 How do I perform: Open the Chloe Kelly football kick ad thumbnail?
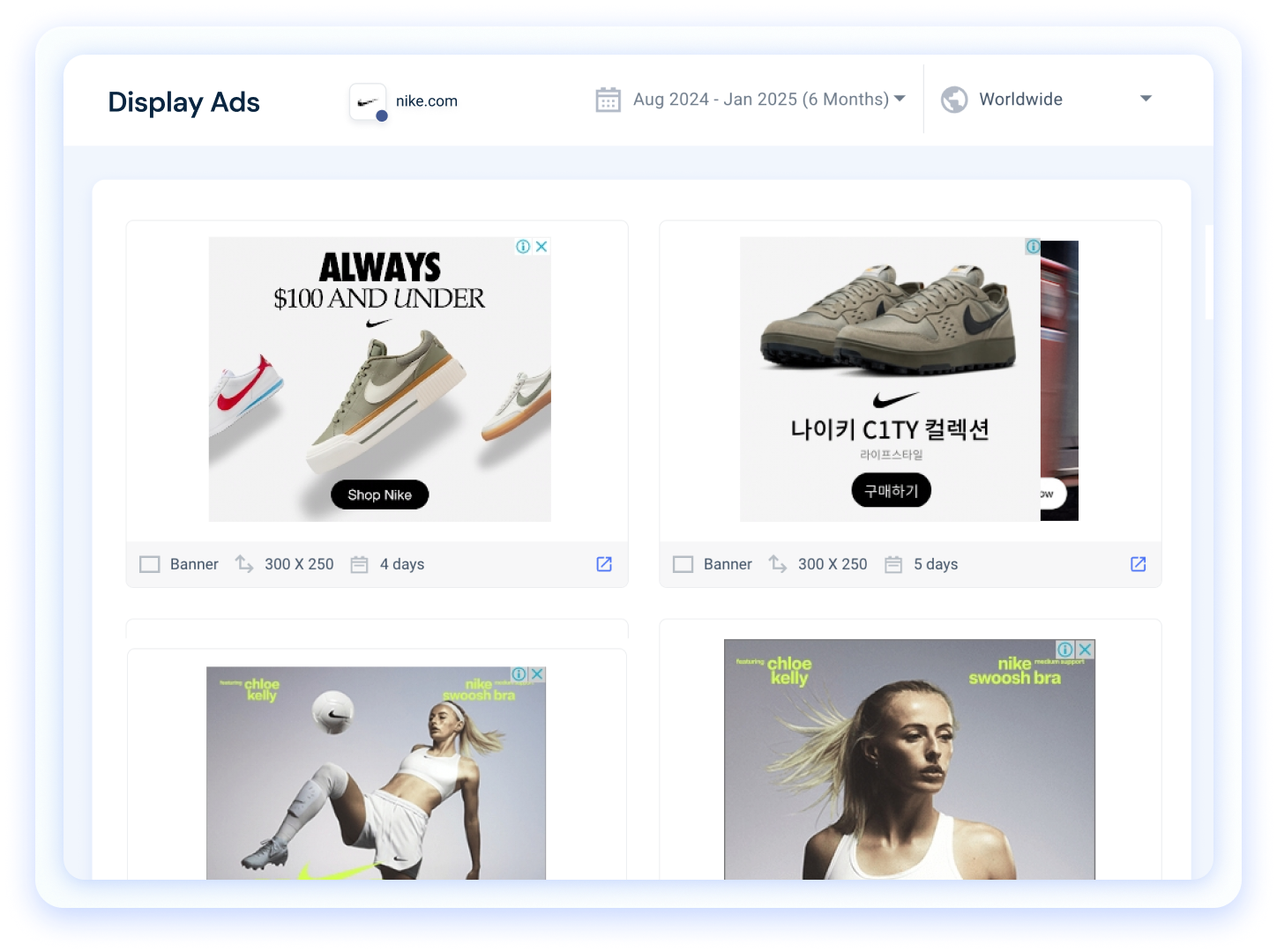376,773
